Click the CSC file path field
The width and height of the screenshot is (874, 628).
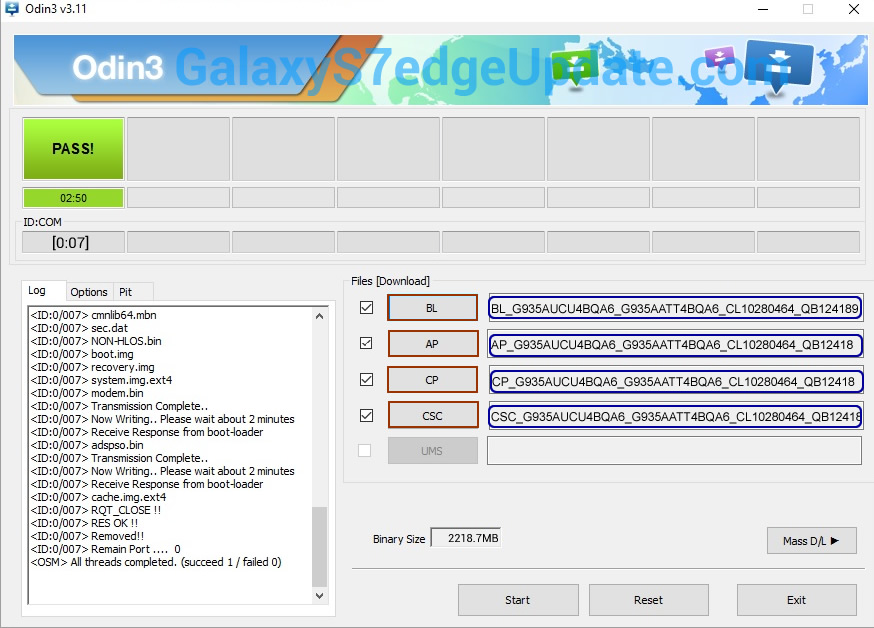675,416
